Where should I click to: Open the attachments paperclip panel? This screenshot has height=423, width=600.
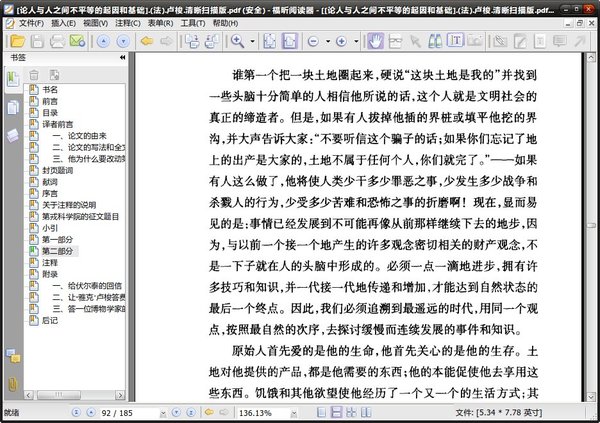click(x=13, y=384)
